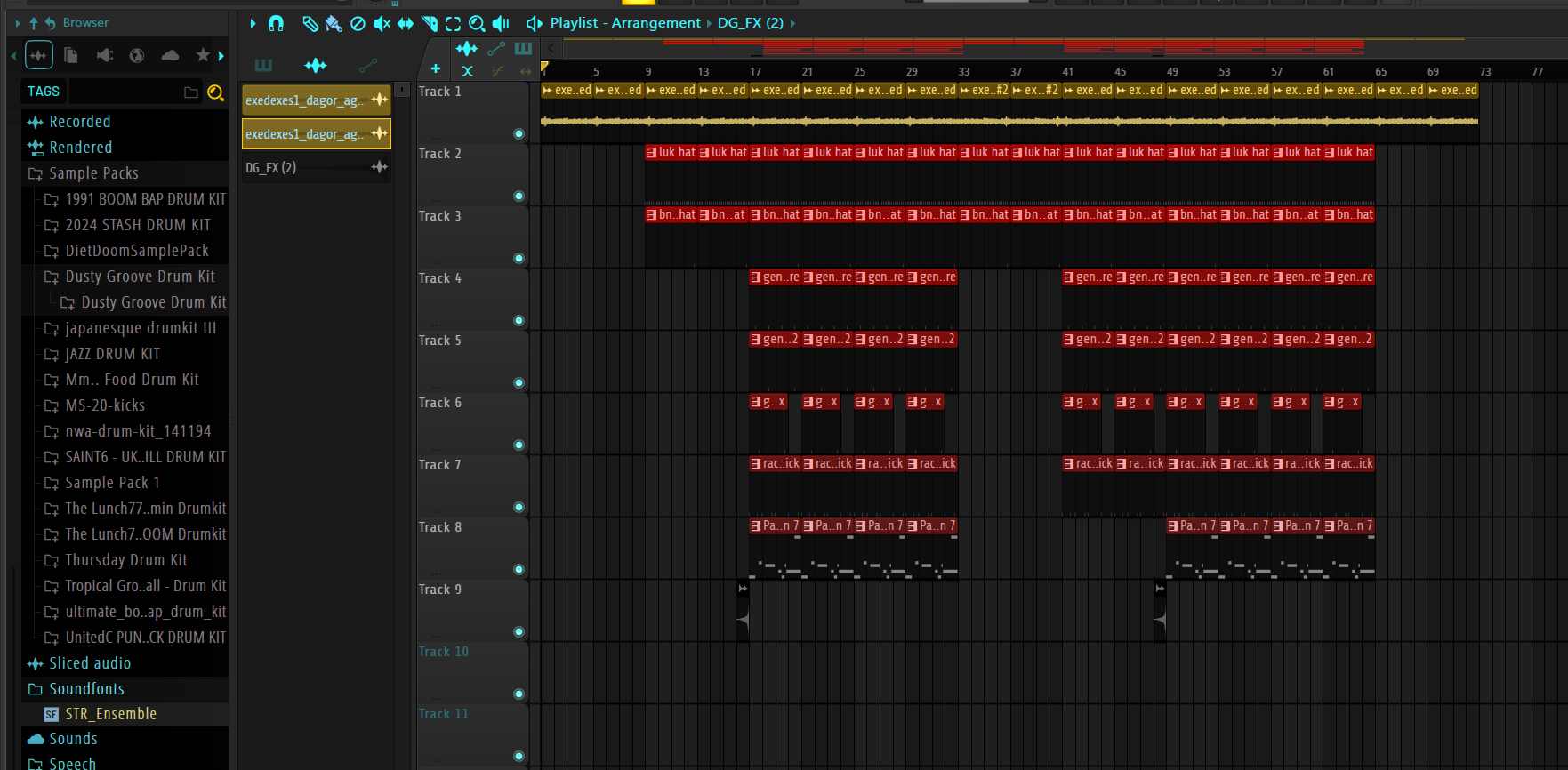The image size is (1568, 770).
Task: Filter picker by automation clips
Action: 368,65
